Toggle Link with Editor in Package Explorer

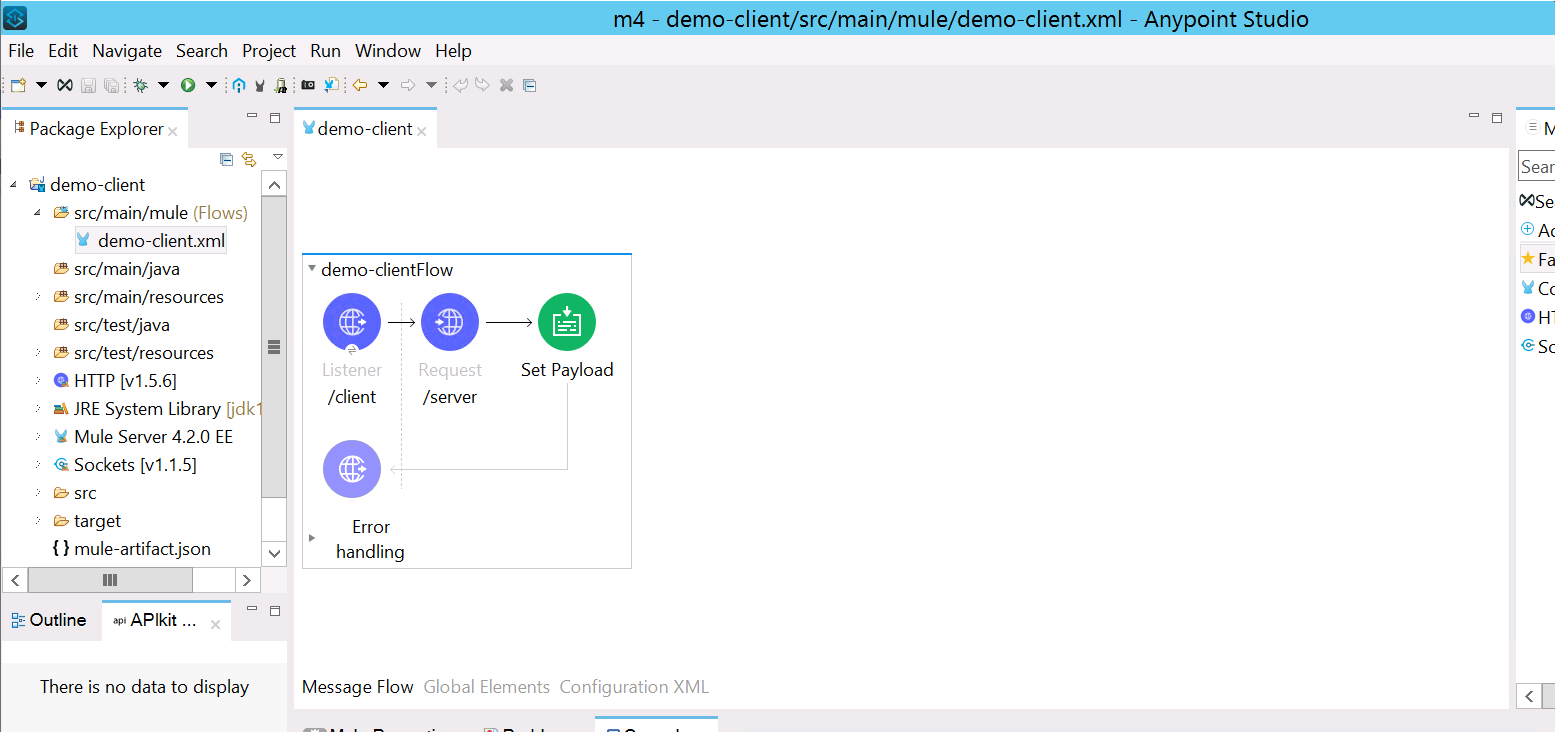click(249, 159)
